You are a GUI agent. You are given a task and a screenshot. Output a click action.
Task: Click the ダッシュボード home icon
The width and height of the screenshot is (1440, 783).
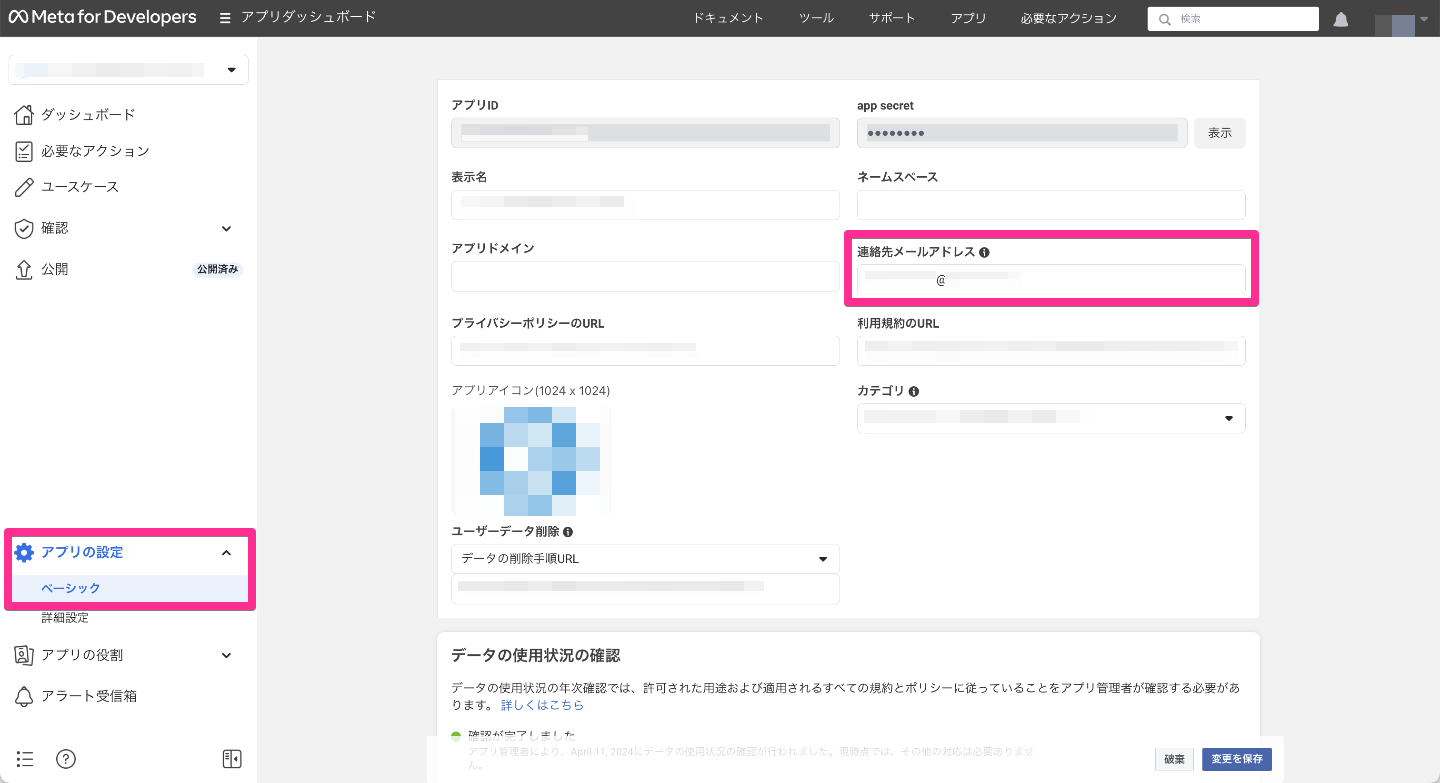coord(24,115)
